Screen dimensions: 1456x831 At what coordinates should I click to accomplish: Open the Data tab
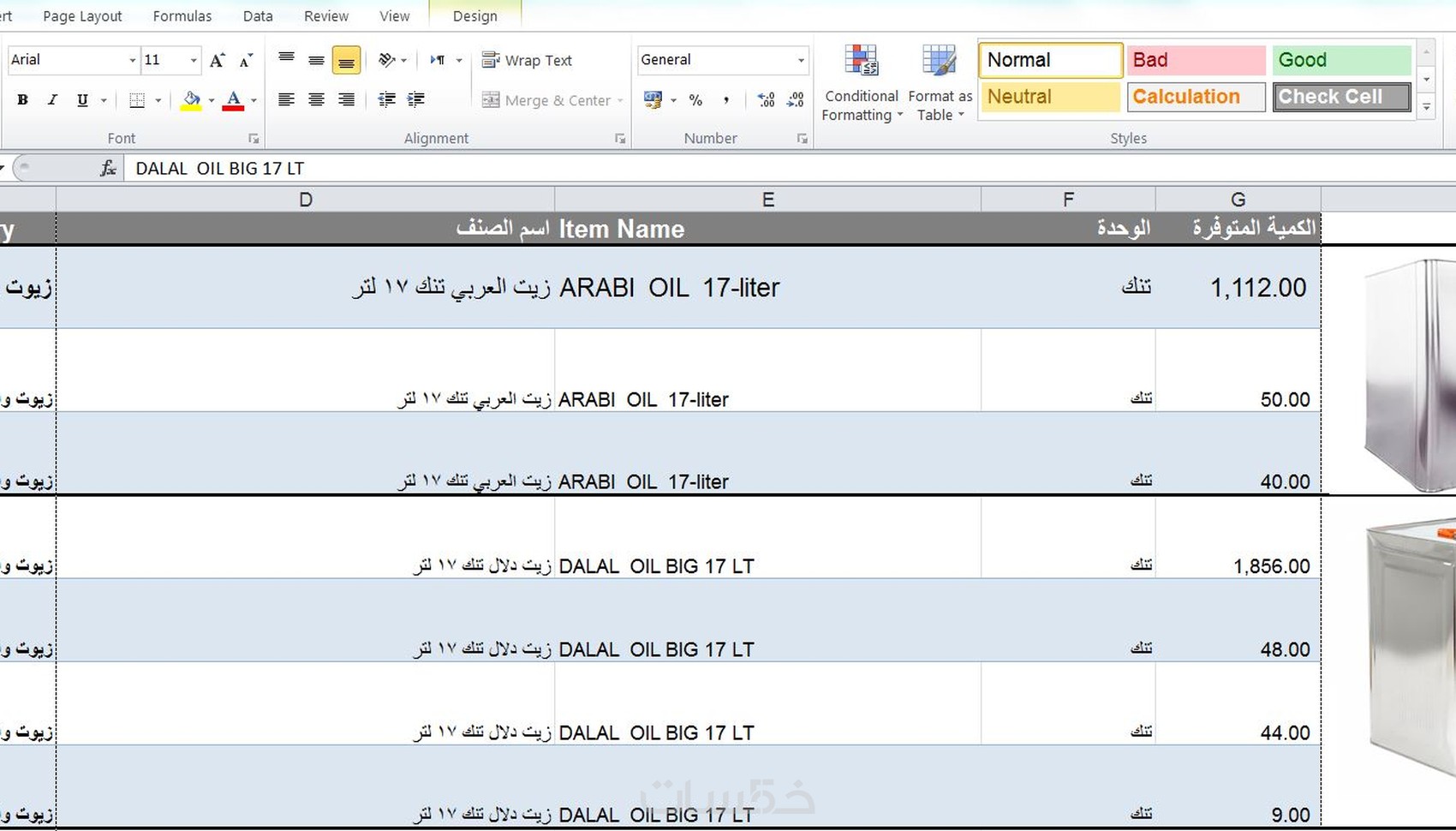point(258,16)
